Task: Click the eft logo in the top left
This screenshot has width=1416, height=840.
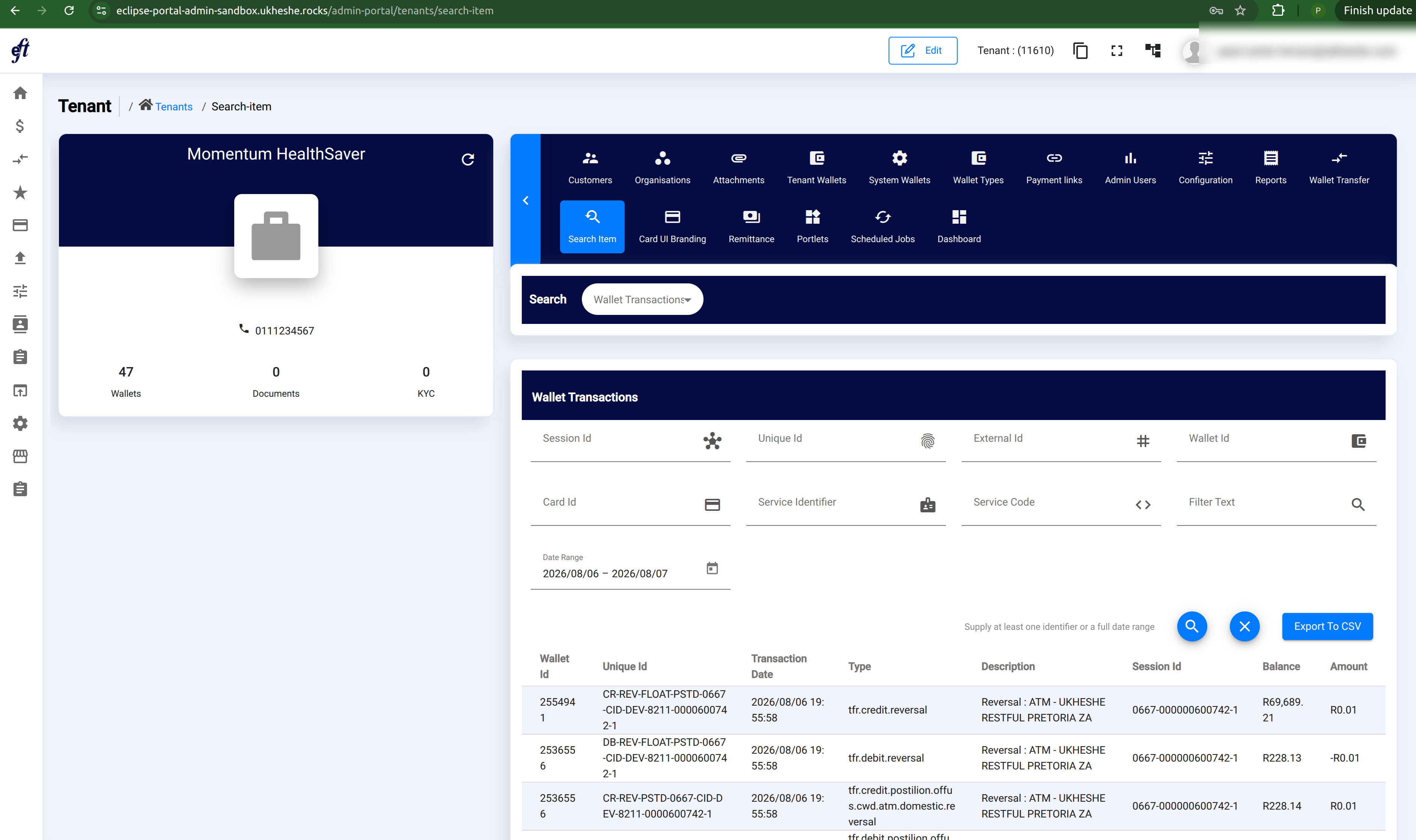Action: point(20,50)
